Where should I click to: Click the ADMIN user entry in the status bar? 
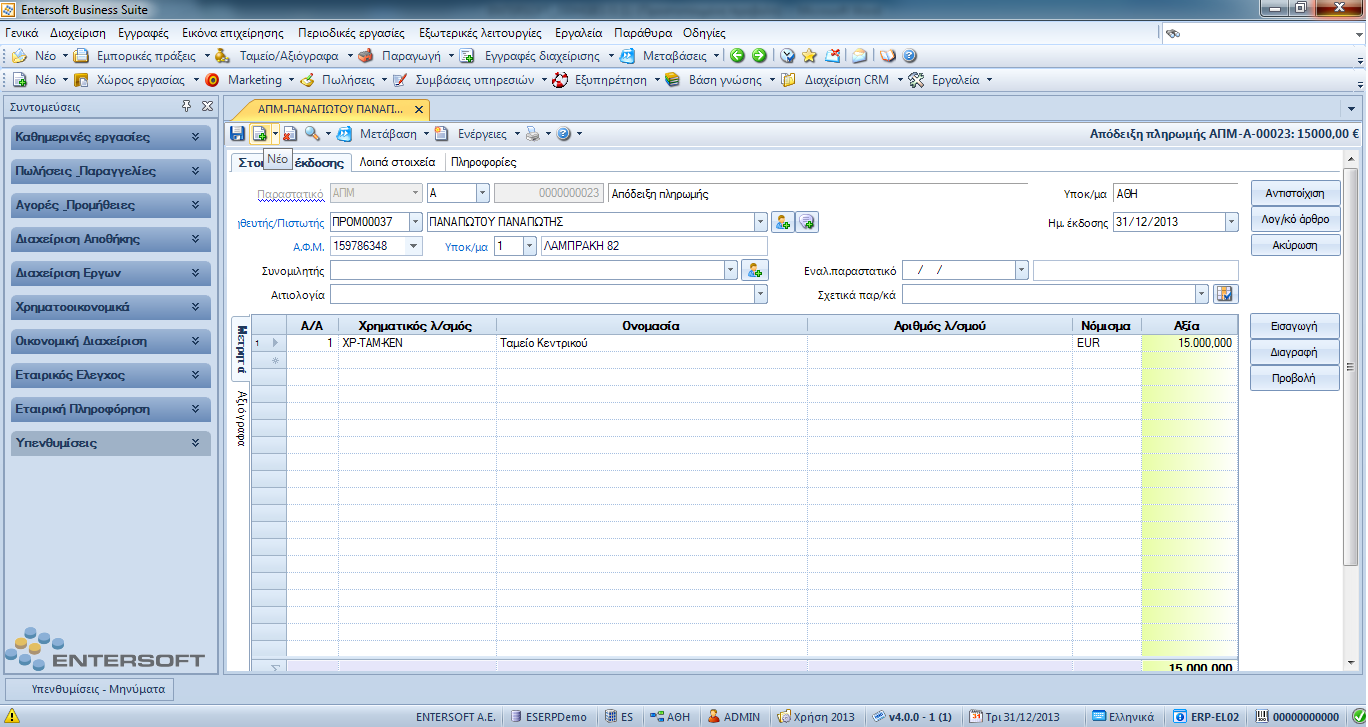(x=734, y=716)
